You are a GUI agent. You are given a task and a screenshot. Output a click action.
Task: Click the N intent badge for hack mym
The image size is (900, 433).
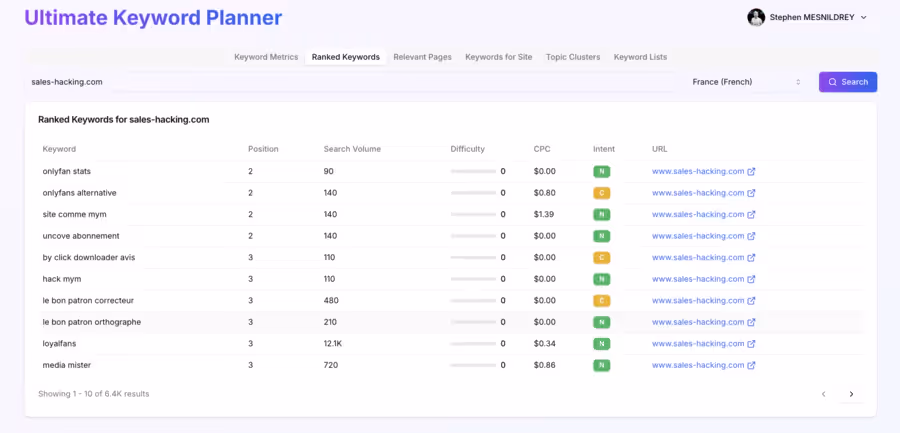coord(602,279)
